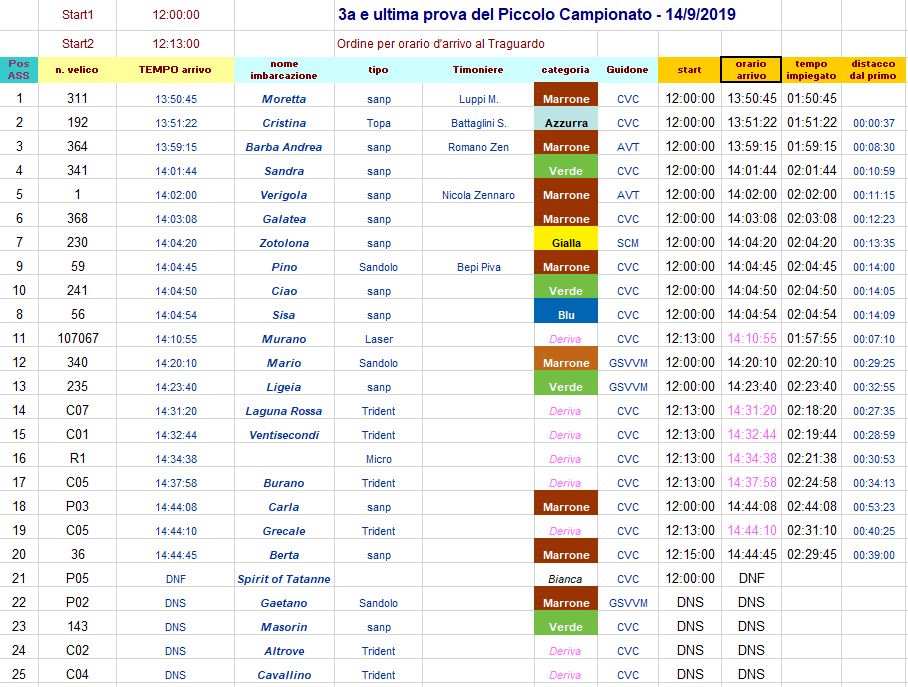Click boat name 'Altrove'
908x687 pixels.
(x=284, y=651)
